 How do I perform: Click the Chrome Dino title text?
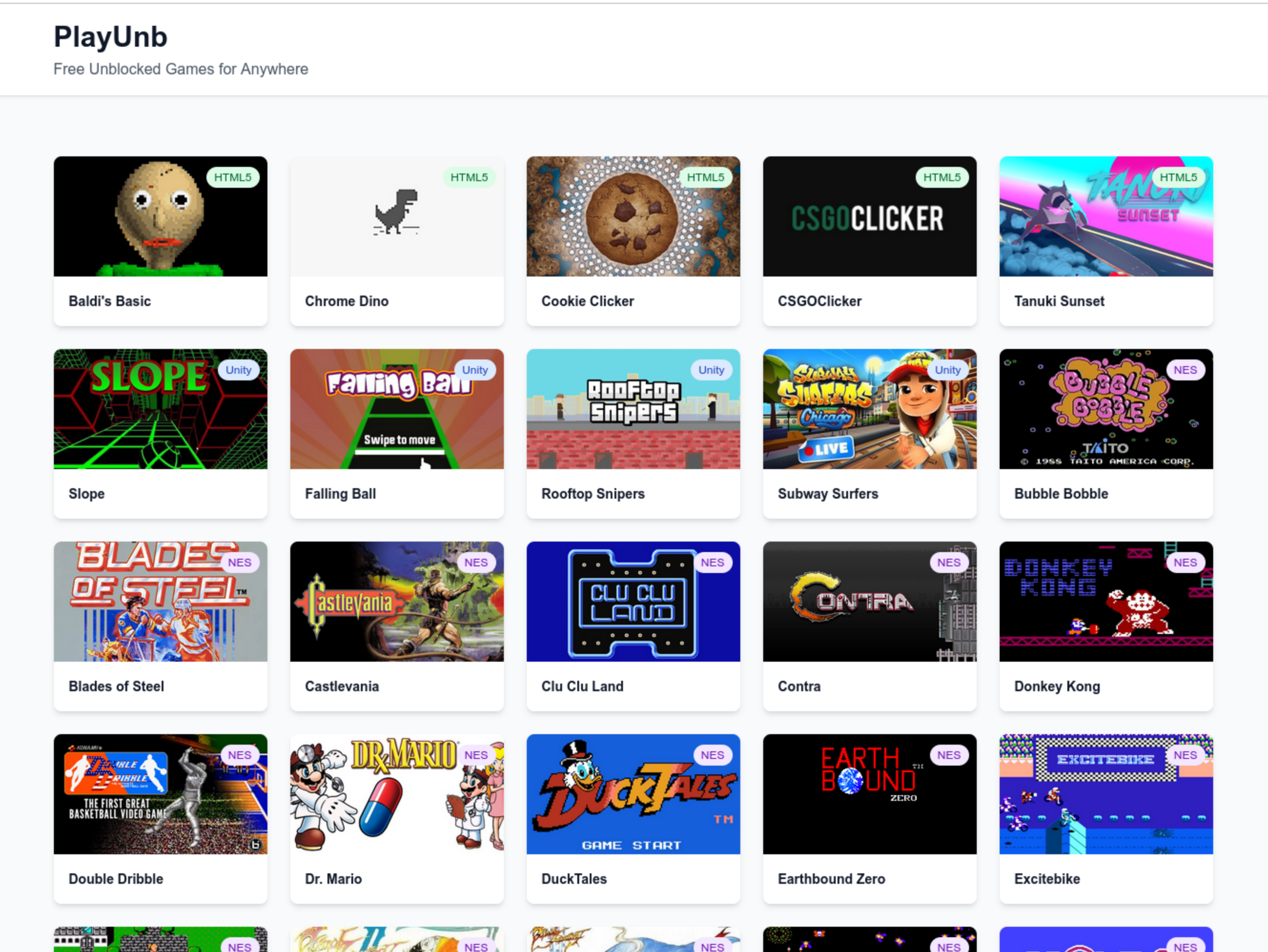[346, 301]
